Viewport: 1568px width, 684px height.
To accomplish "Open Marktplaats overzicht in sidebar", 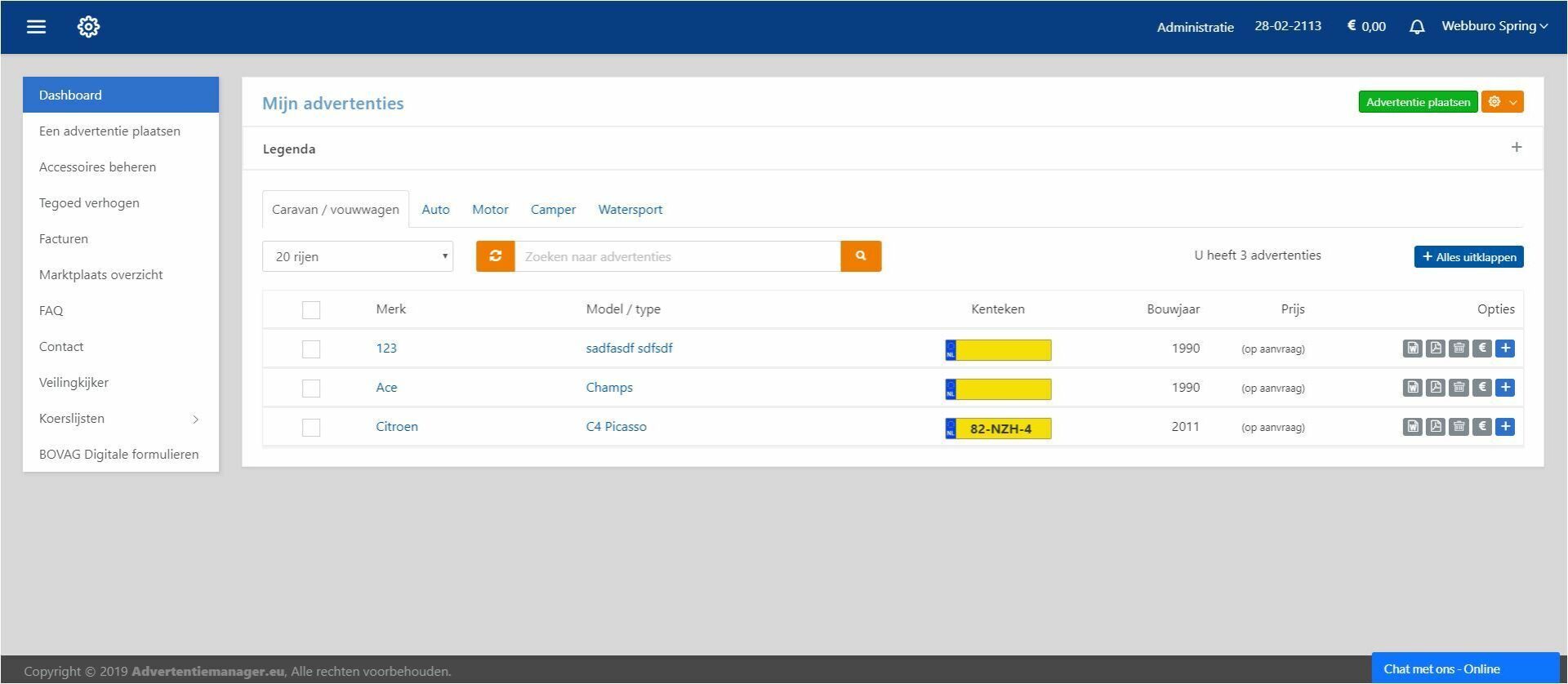I will pyautogui.click(x=121, y=274).
